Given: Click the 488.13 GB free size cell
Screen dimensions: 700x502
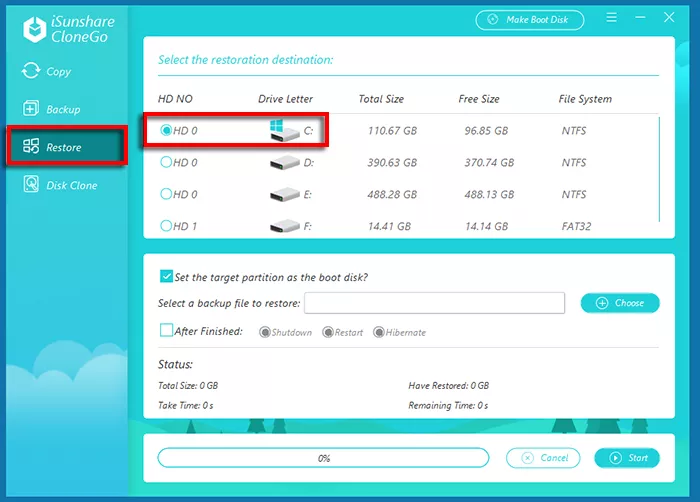Looking at the screenshot, I should pyautogui.click(x=489, y=194).
